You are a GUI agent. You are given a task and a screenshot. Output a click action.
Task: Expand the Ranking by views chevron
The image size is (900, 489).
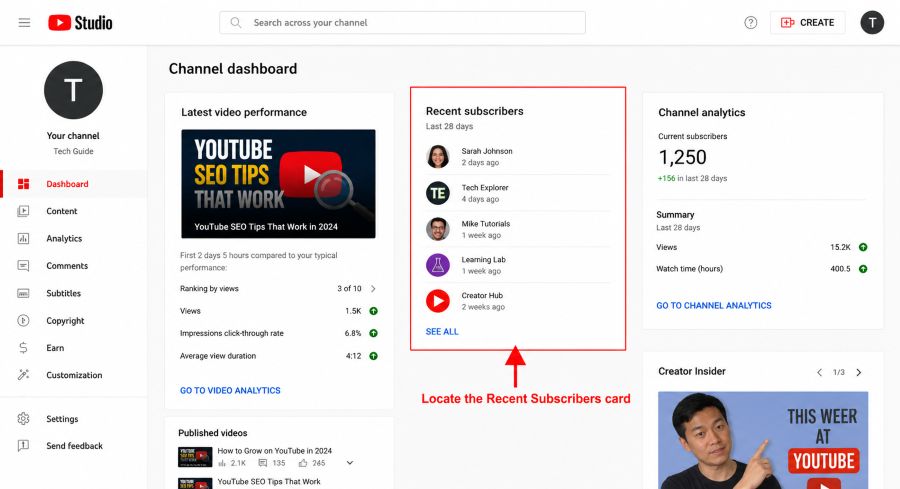(373, 289)
